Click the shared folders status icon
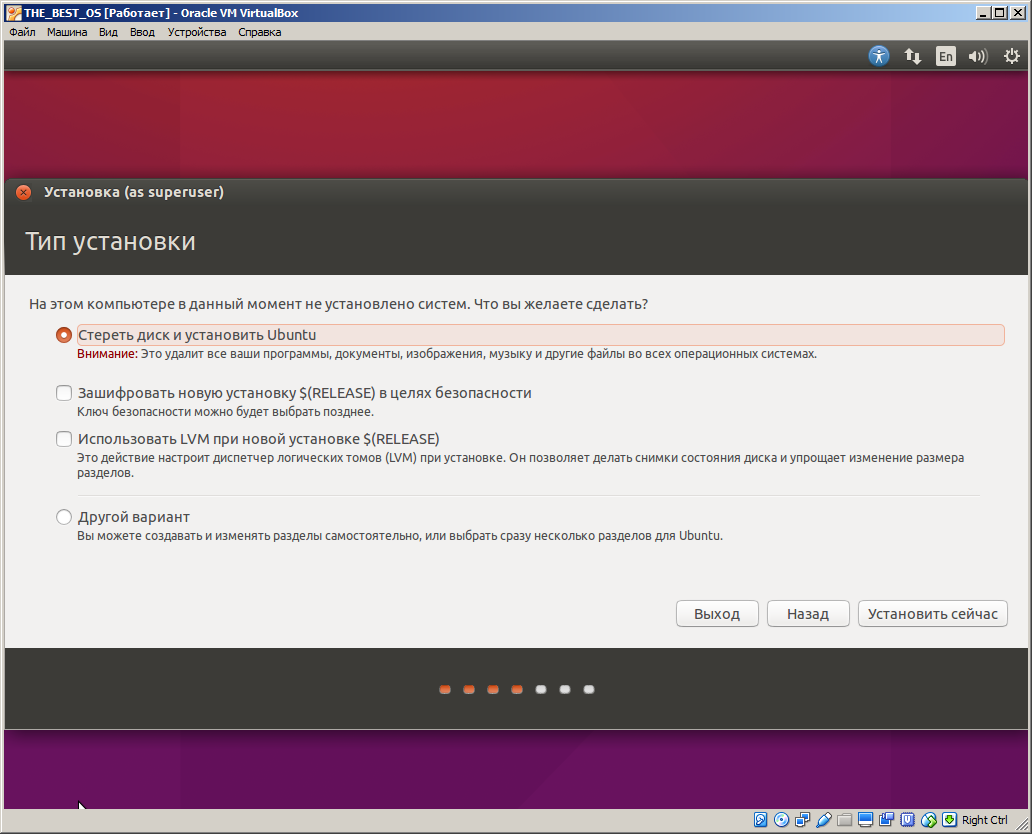This screenshot has width=1032, height=834. (844, 820)
